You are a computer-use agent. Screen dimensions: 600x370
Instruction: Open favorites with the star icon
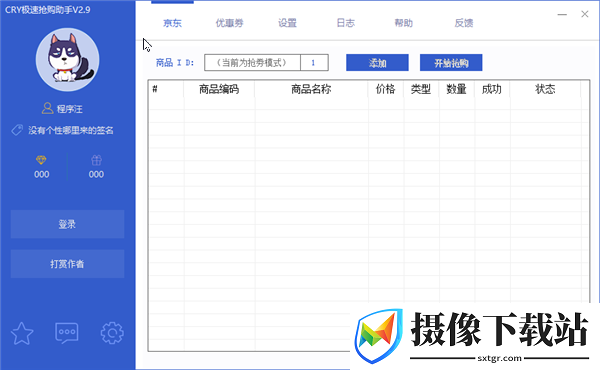(22, 334)
